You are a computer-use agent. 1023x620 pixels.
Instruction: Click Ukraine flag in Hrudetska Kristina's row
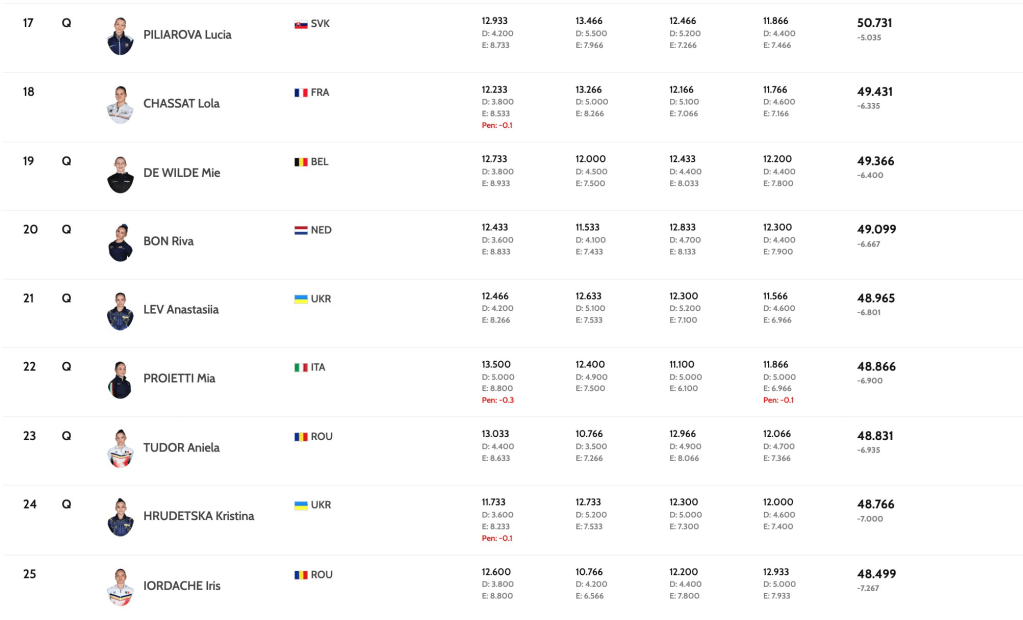pyautogui.click(x=300, y=506)
